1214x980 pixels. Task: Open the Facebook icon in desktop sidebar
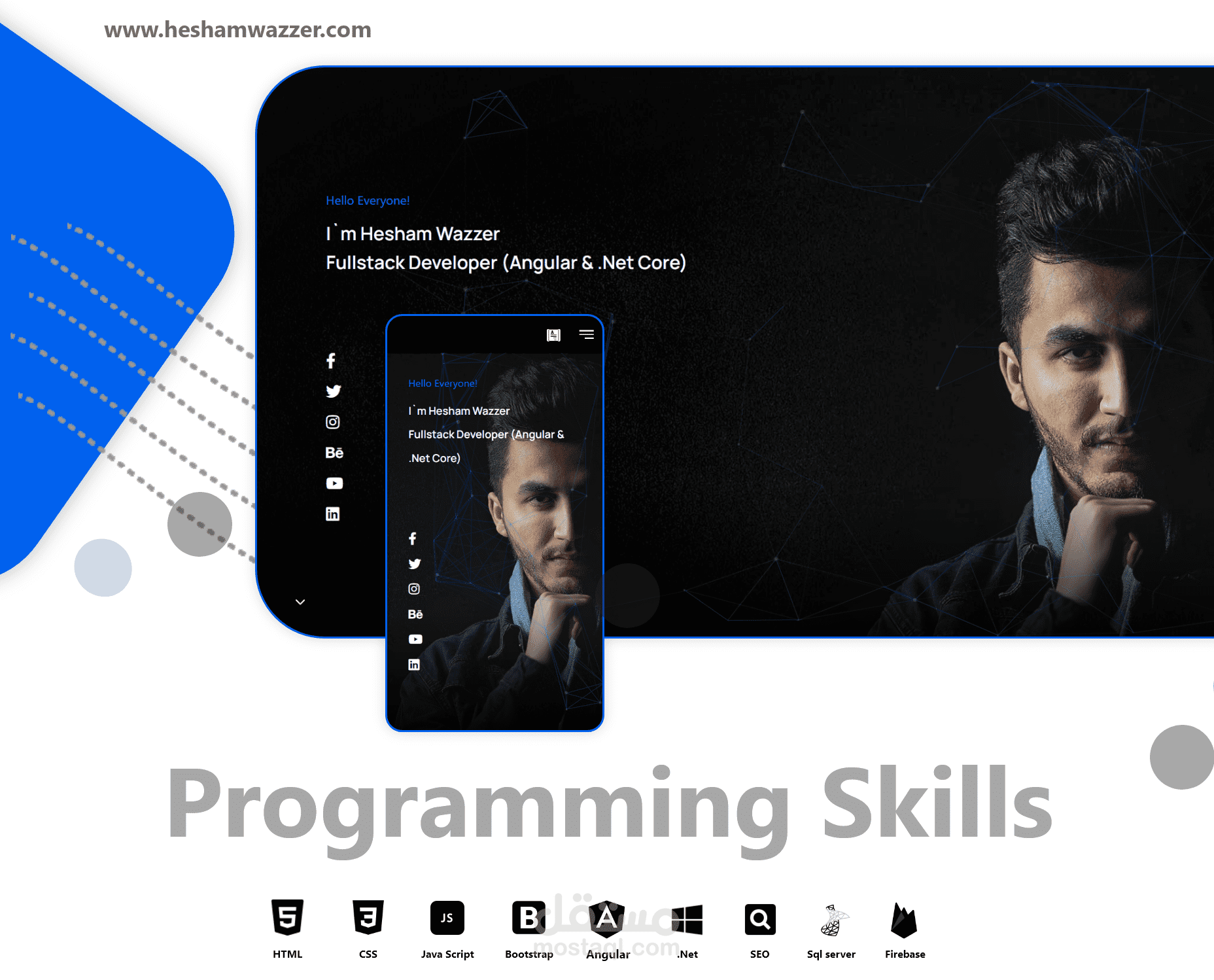point(331,360)
